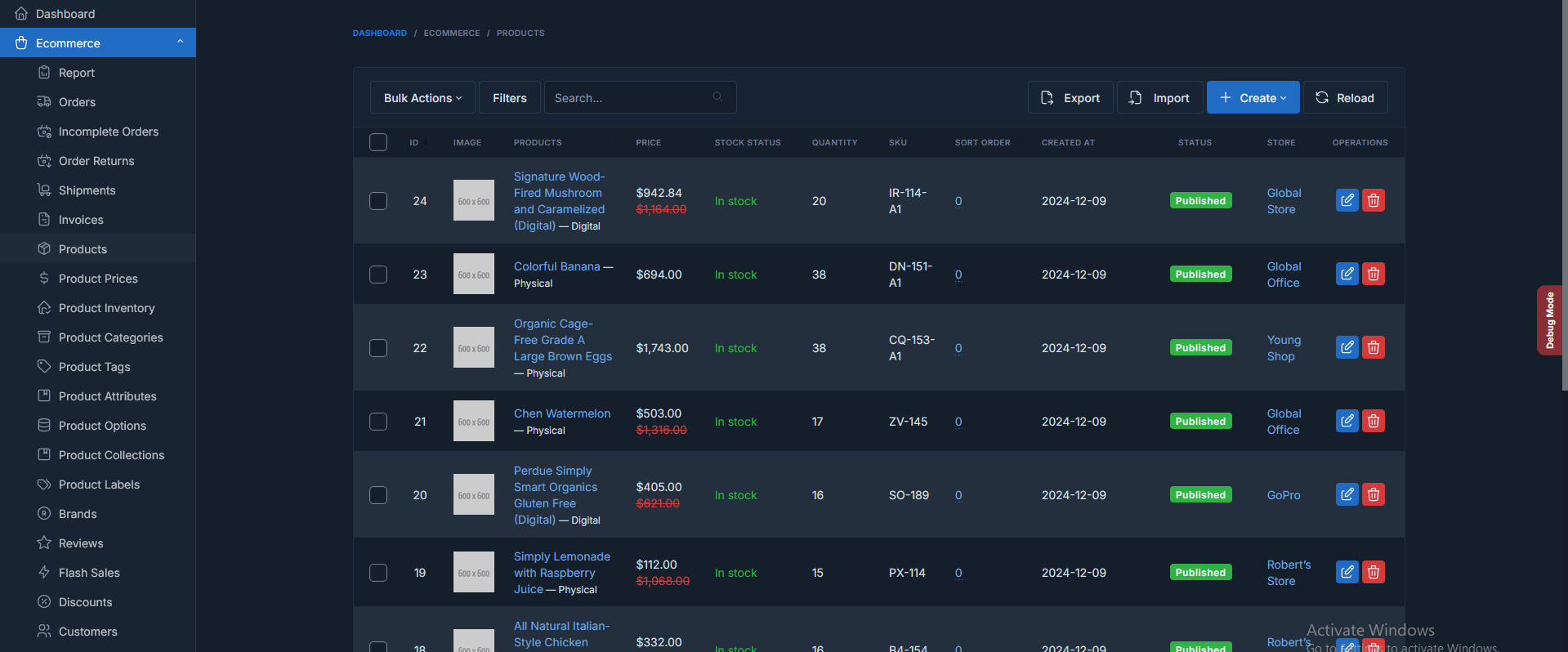Click the Reviews star icon in sidebar
Image resolution: width=1568 pixels, height=652 pixels.
tap(44, 543)
